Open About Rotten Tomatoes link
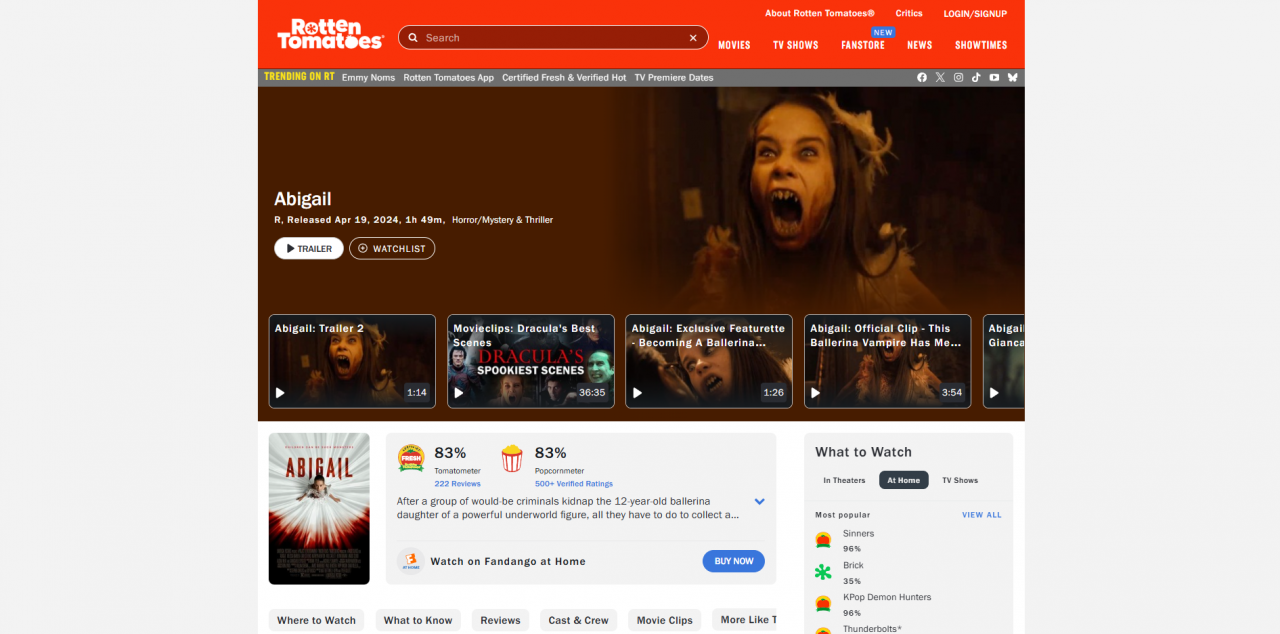1280x634 pixels. click(x=820, y=13)
